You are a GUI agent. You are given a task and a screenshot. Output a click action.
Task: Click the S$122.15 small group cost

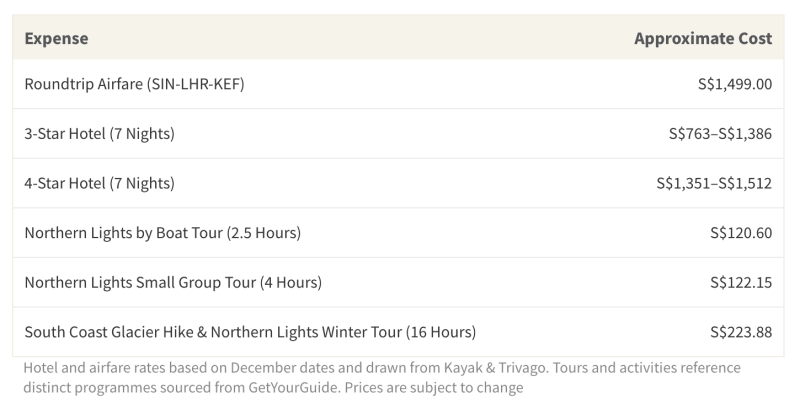click(x=741, y=282)
